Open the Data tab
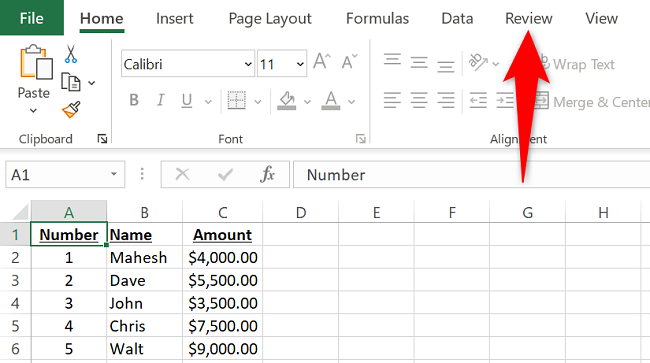 tap(457, 18)
